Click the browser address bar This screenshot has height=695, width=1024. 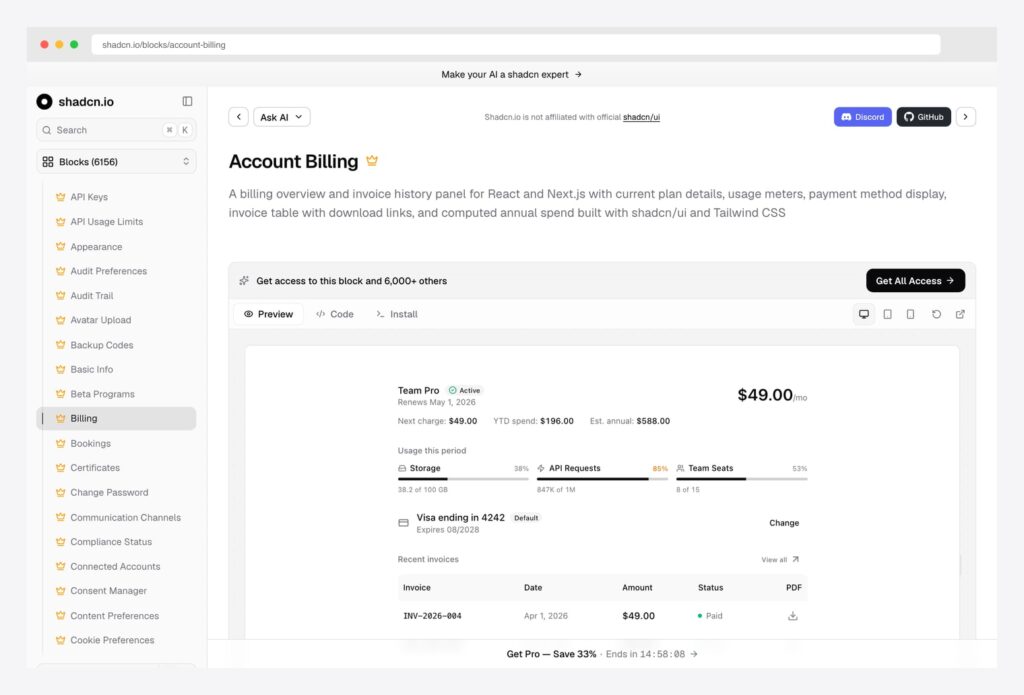pyautogui.click(x=516, y=44)
